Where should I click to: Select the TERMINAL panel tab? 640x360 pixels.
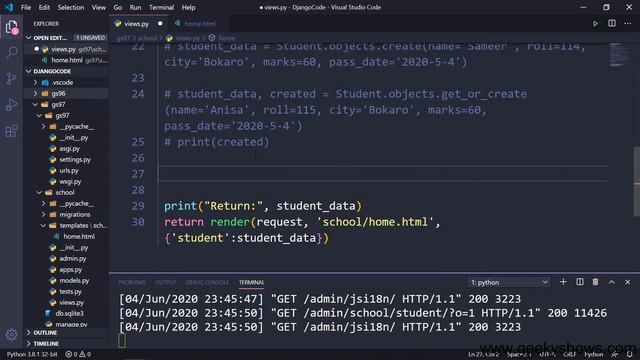251,282
